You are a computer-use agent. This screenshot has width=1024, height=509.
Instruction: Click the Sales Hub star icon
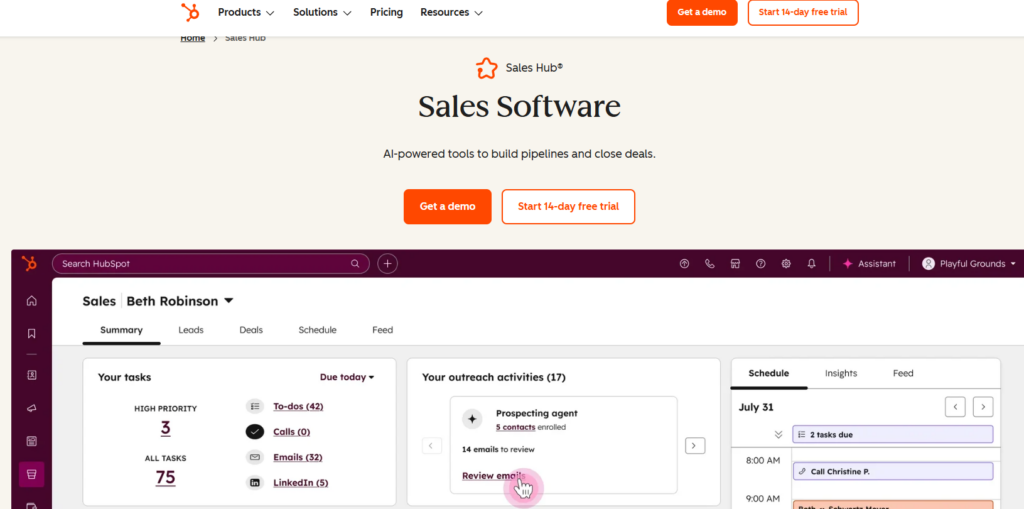coord(487,68)
